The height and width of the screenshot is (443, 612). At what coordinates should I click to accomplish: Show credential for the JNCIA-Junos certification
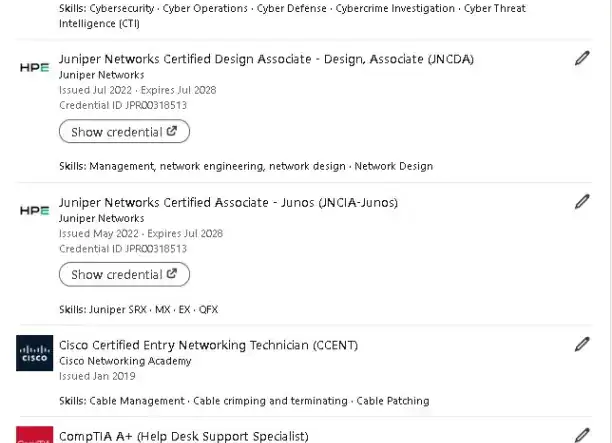pos(124,274)
